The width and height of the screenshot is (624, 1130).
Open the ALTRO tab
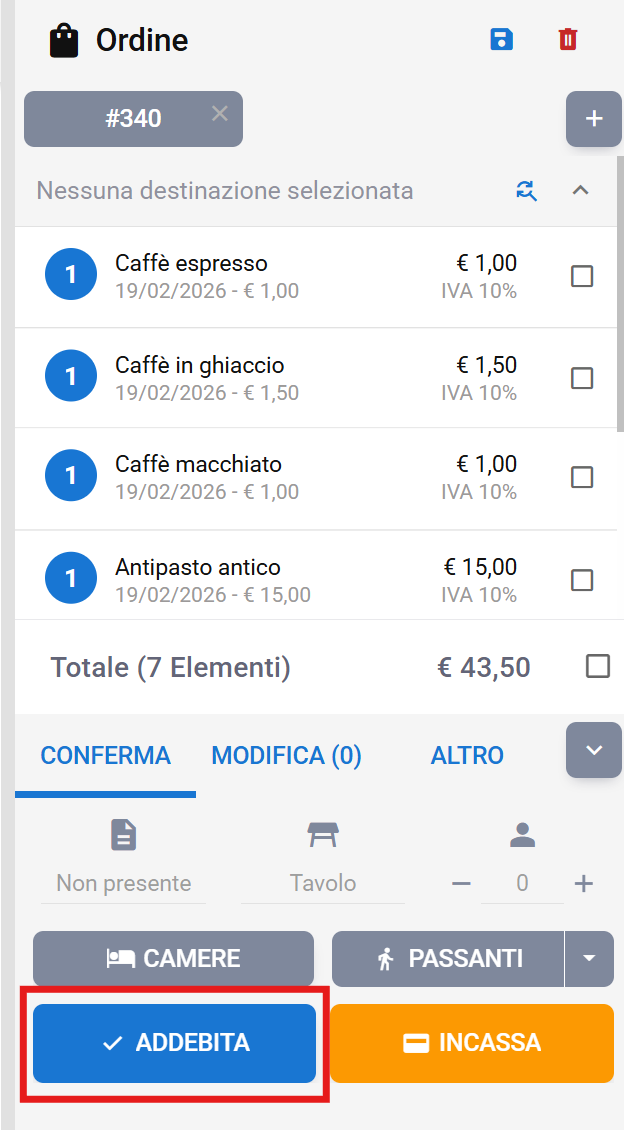(x=467, y=755)
